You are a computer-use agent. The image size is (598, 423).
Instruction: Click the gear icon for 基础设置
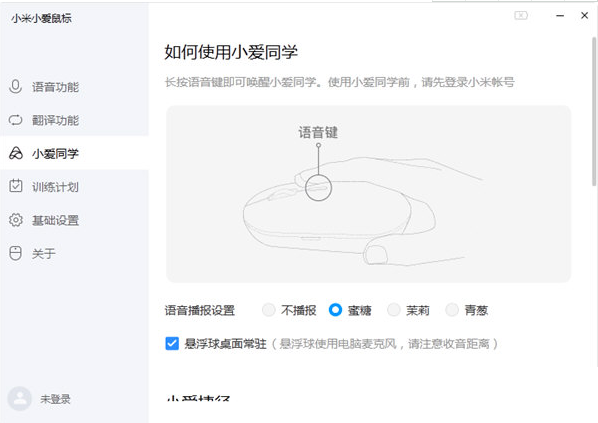(16, 220)
